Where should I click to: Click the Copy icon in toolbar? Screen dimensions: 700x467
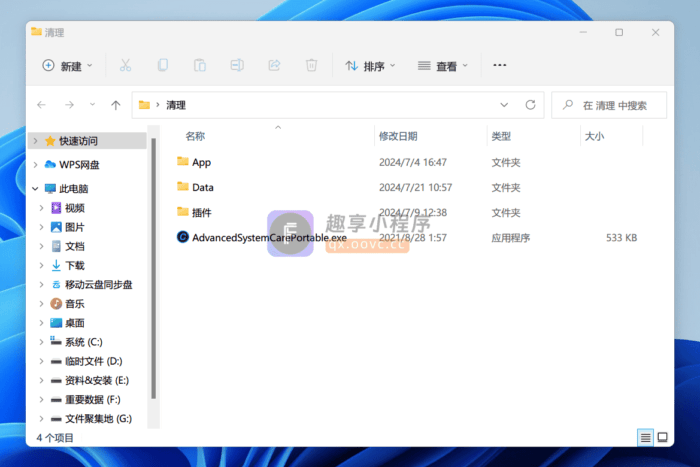click(x=163, y=66)
